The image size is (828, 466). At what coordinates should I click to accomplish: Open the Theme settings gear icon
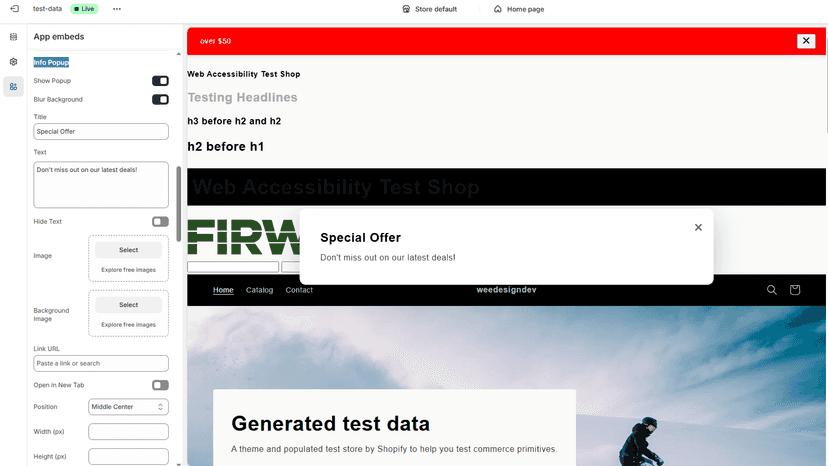[13, 62]
